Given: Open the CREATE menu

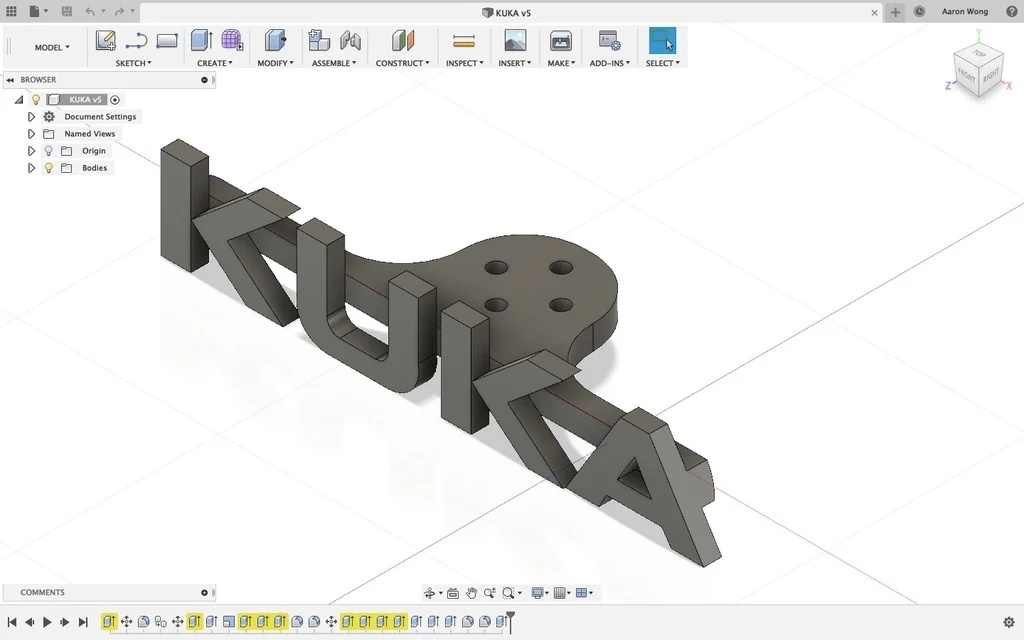Looking at the screenshot, I should (x=215, y=63).
